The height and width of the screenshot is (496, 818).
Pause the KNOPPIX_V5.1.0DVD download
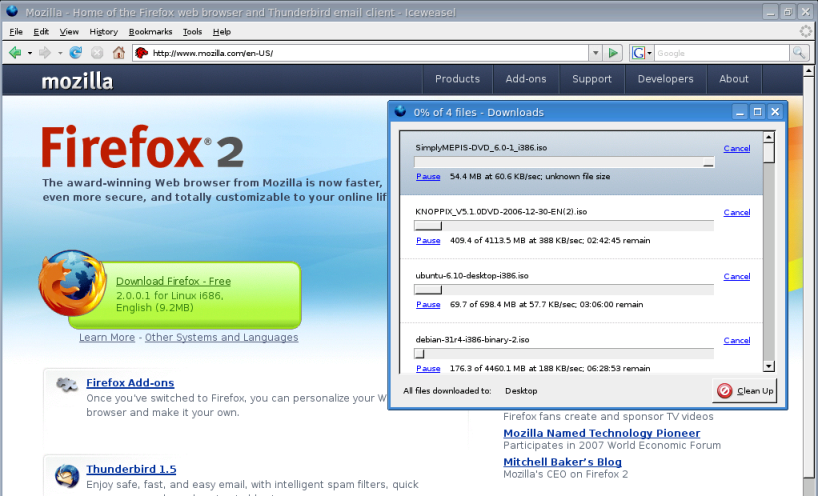[x=428, y=240]
